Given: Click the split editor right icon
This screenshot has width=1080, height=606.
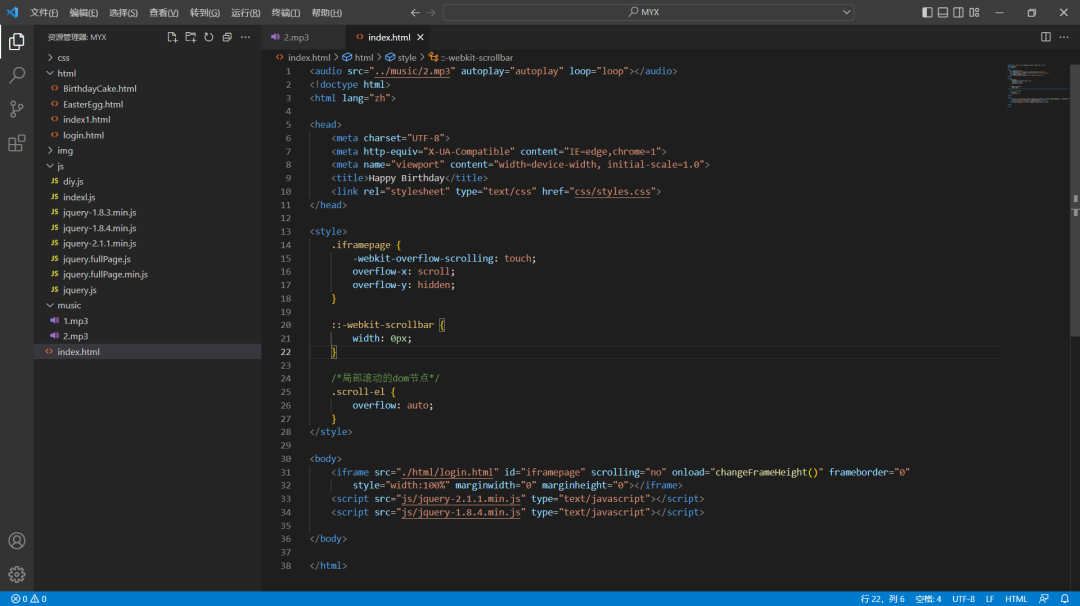Looking at the screenshot, I should click(x=1046, y=37).
